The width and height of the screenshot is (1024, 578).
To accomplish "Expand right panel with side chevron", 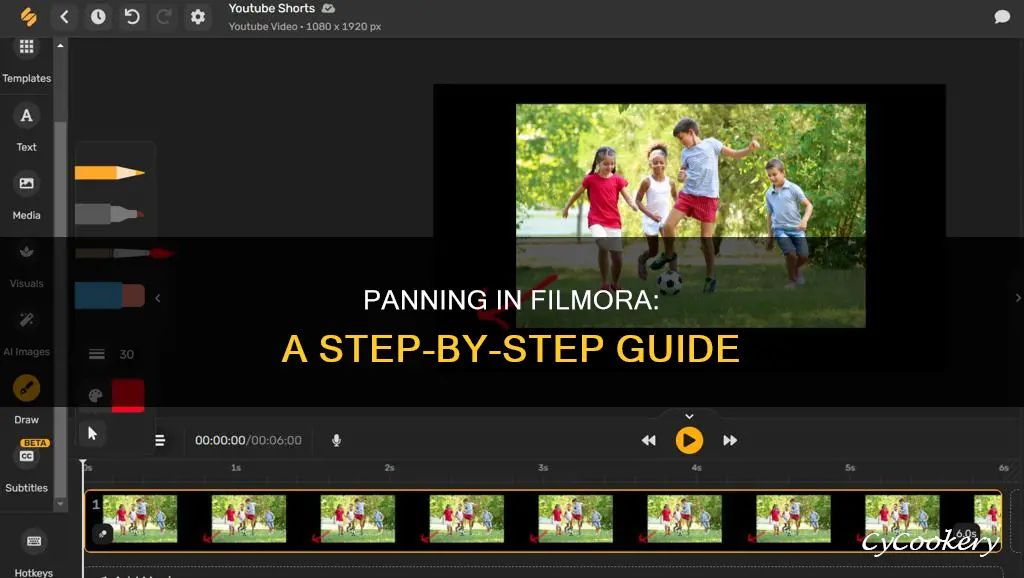I will click(x=1018, y=298).
